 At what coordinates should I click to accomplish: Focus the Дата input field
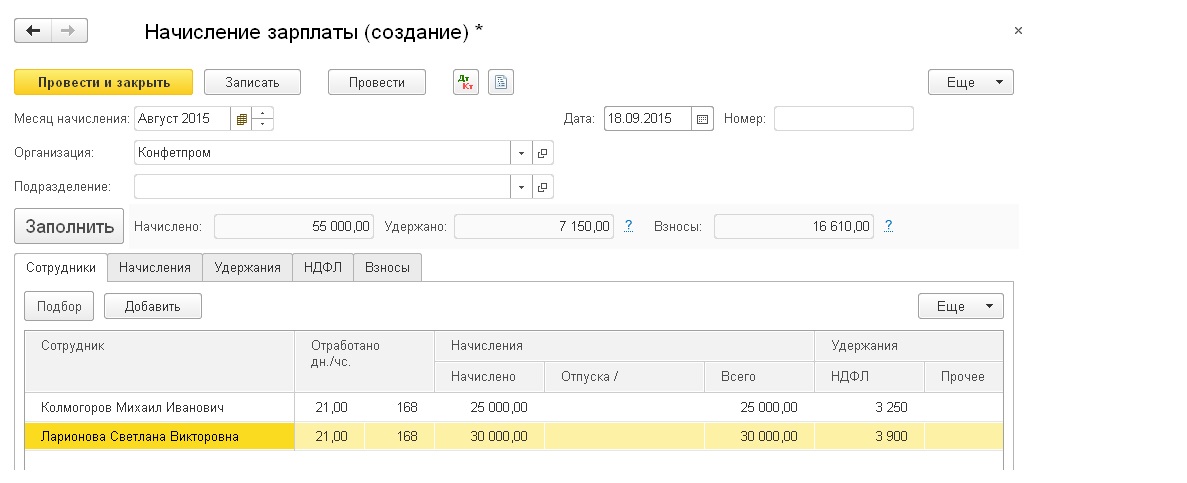tap(647, 119)
